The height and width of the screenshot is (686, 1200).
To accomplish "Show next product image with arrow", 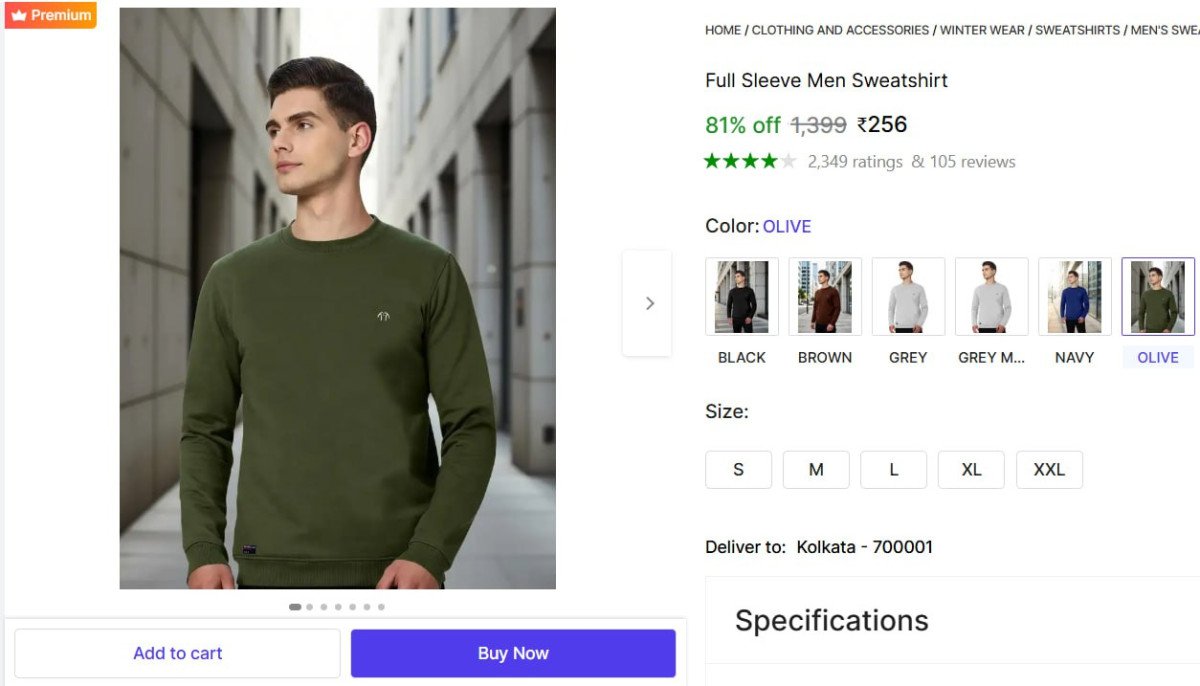I will (x=648, y=303).
